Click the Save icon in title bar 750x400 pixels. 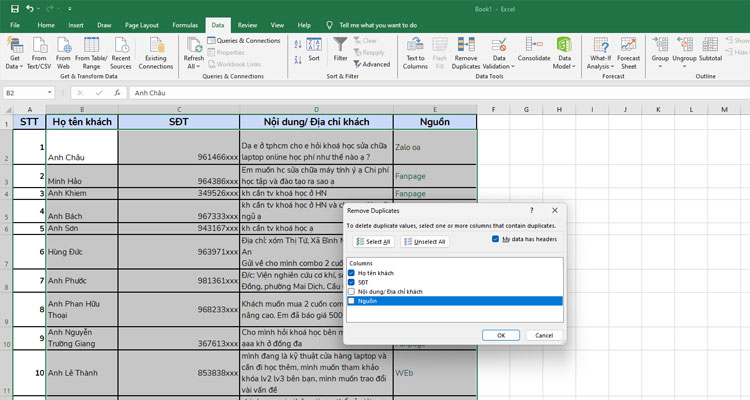coord(15,9)
